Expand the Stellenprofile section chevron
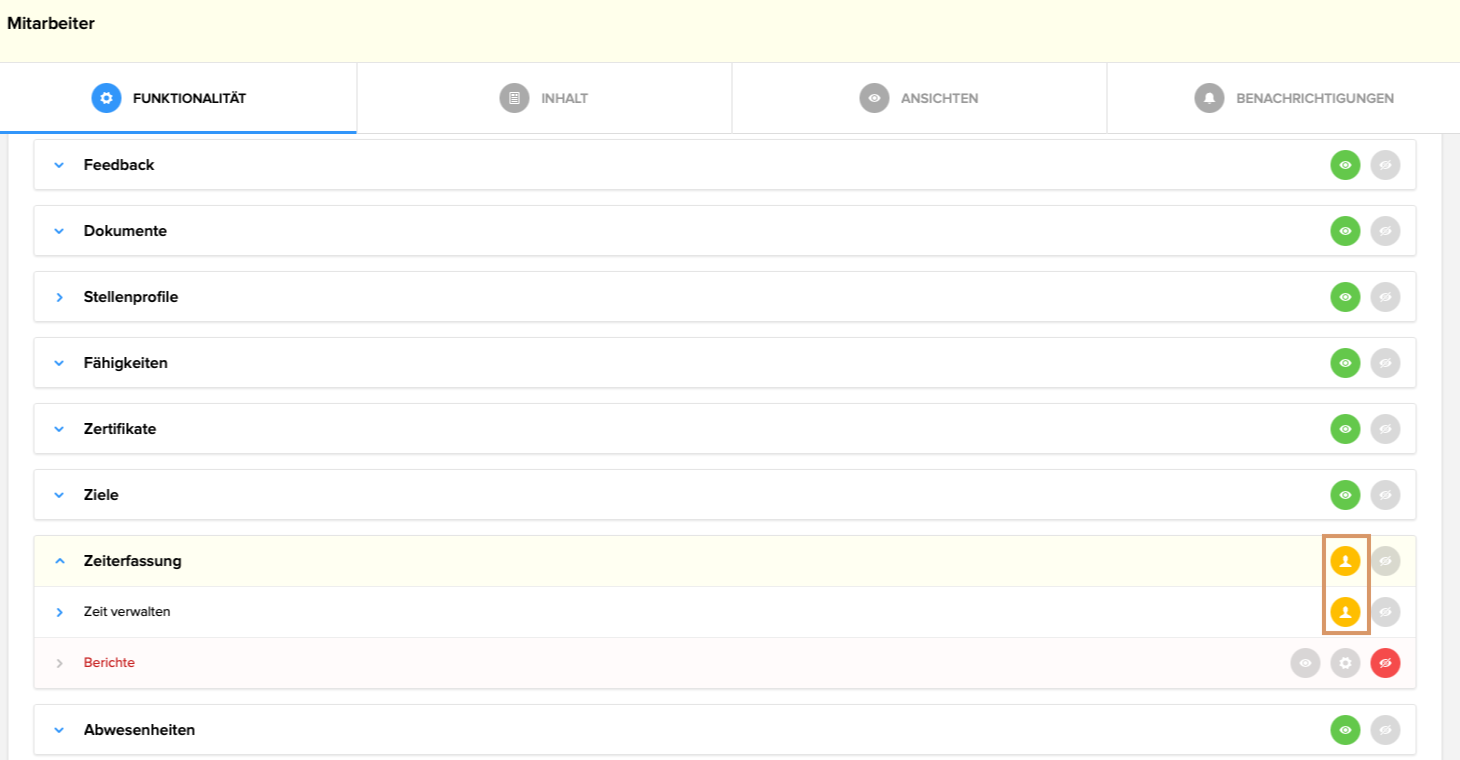Viewport: 1460px width, 760px height. 59,297
